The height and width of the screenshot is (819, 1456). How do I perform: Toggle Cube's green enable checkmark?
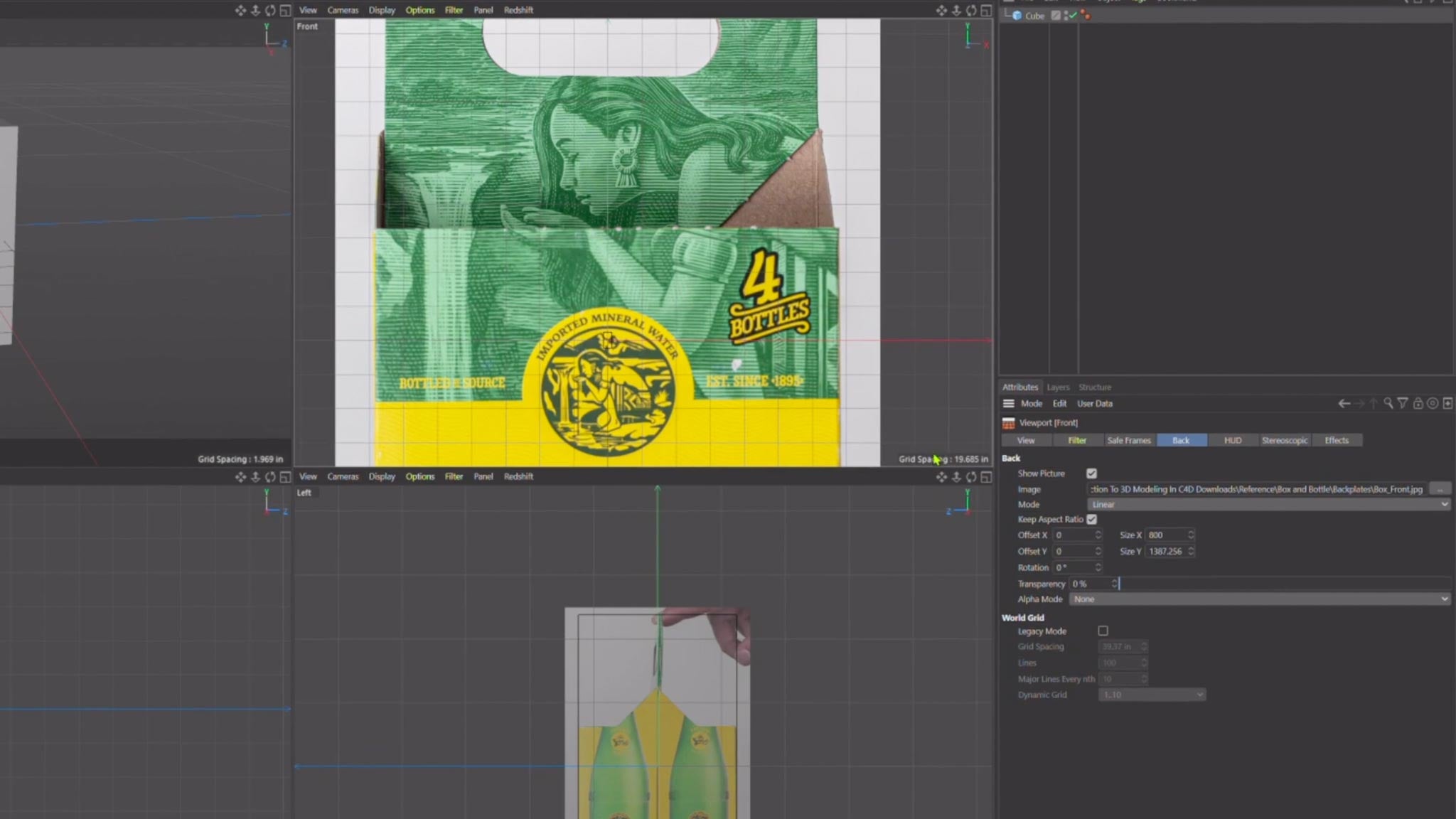[1073, 15]
